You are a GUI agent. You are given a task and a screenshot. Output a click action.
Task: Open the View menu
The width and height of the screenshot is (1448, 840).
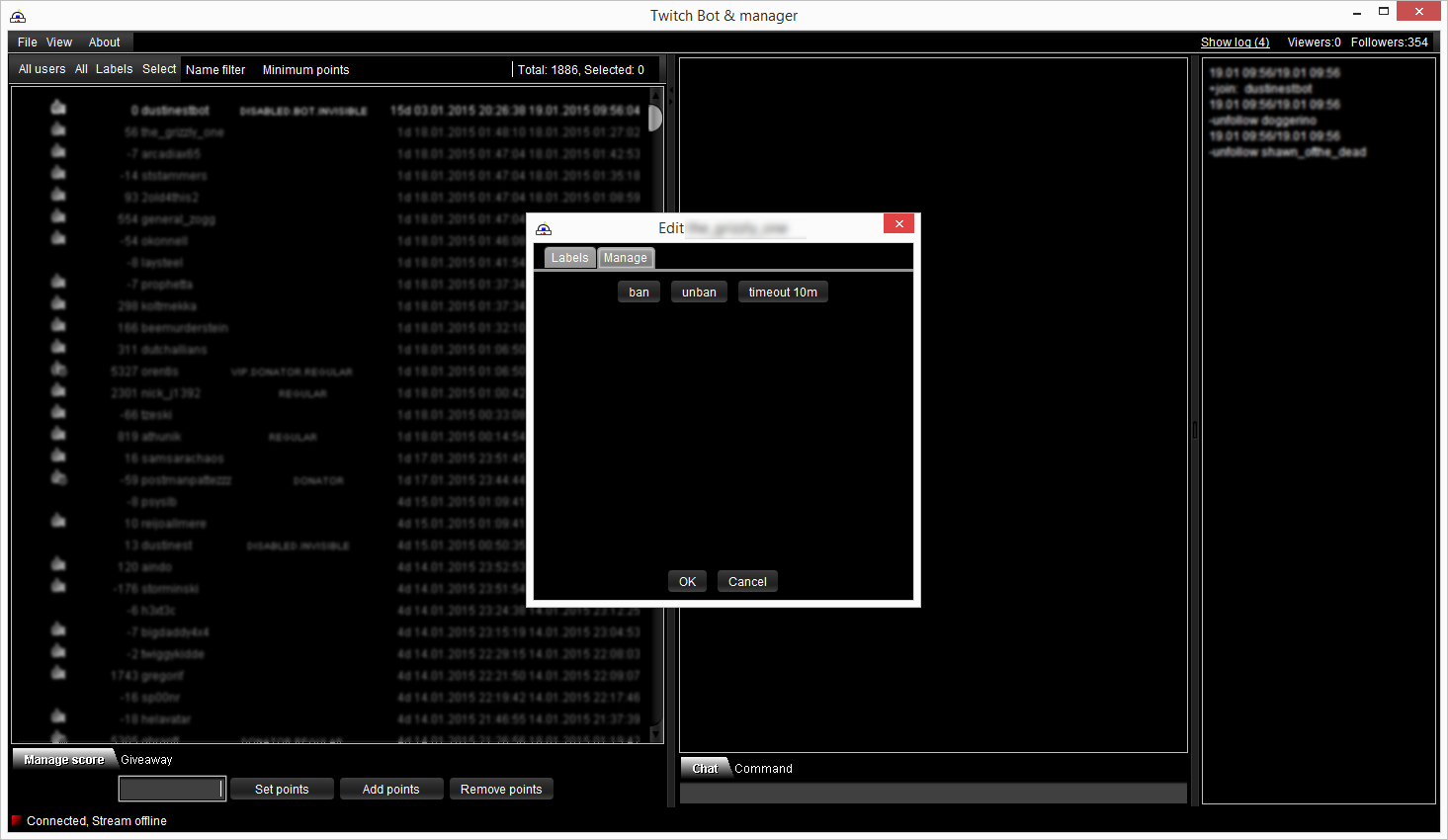(x=59, y=42)
